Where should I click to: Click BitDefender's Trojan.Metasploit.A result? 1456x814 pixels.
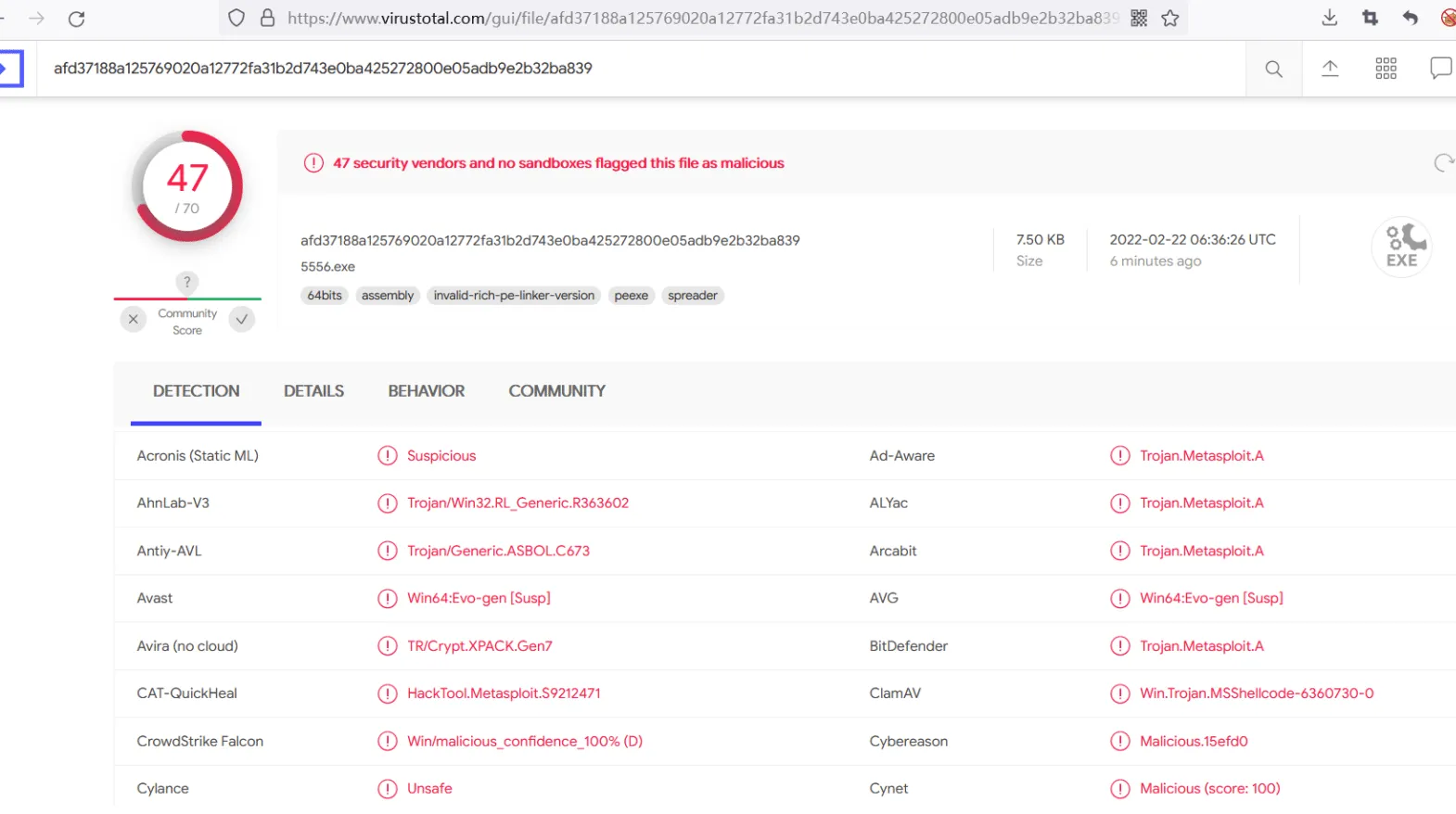tap(1202, 646)
